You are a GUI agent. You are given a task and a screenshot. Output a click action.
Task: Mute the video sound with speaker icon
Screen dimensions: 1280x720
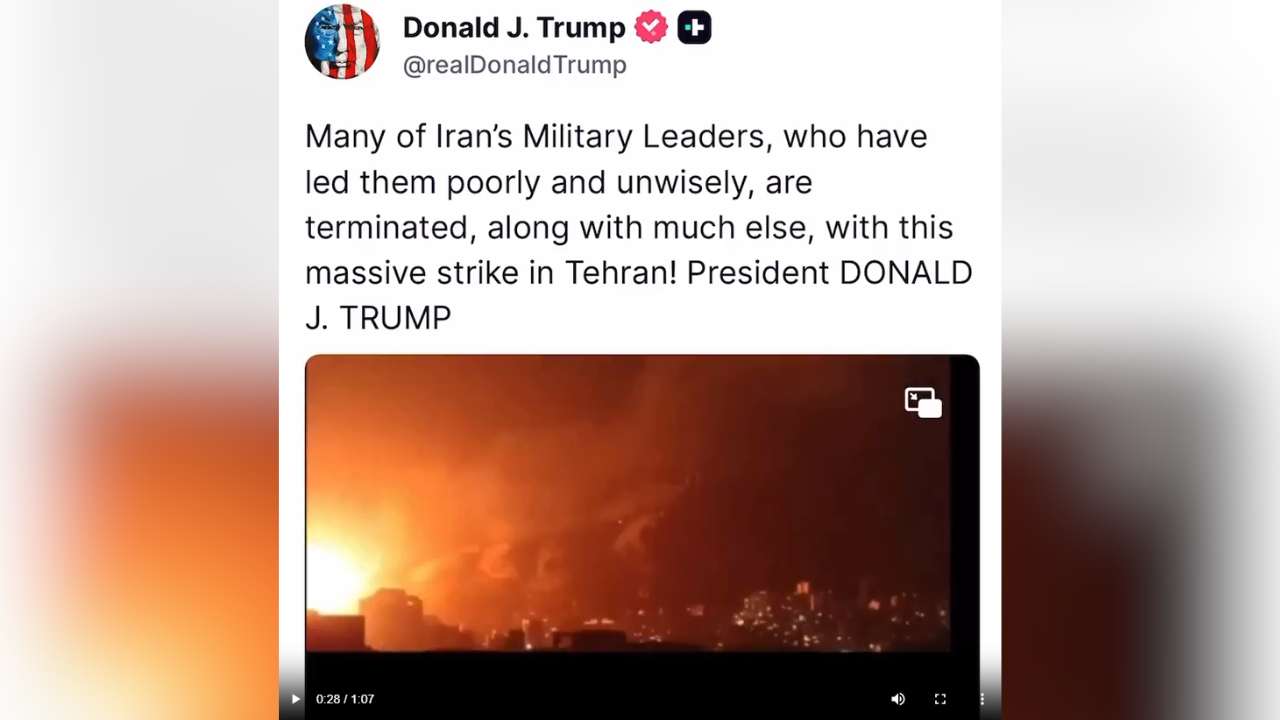click(898, 699)
